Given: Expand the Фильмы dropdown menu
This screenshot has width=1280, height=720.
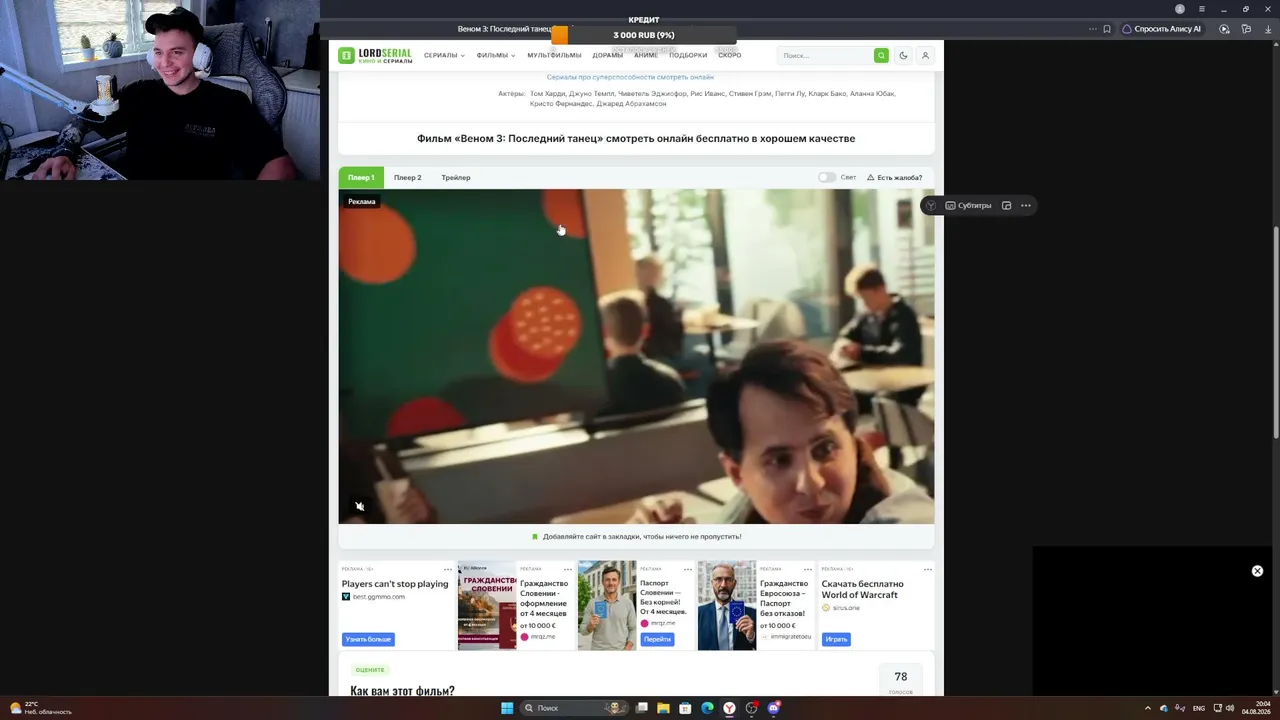Looking at the screenshot, I should tap(496, 56).
